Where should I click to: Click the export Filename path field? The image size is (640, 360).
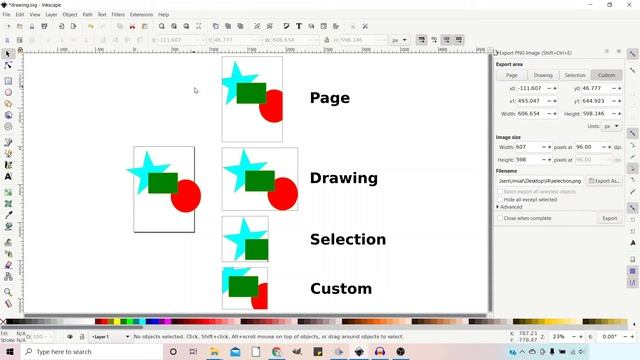540,180
